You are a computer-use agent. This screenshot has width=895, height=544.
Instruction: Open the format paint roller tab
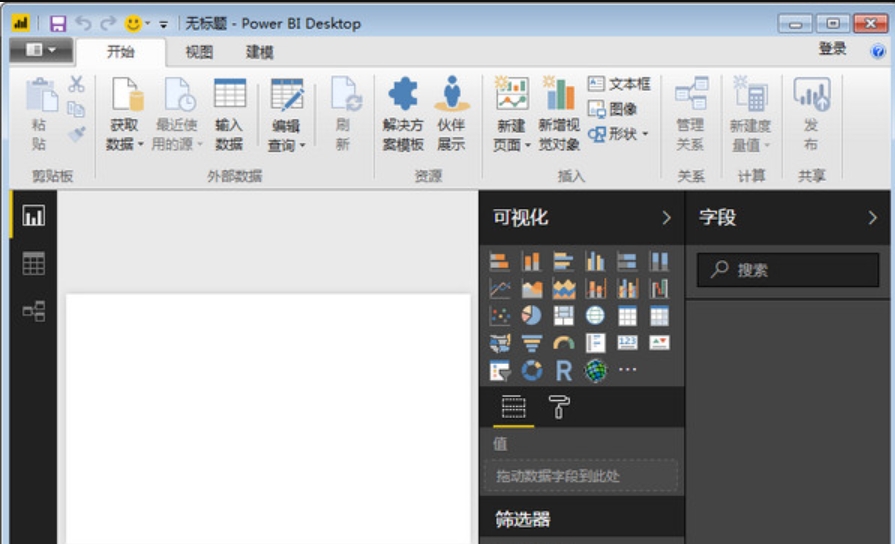(x=559, y=406)
